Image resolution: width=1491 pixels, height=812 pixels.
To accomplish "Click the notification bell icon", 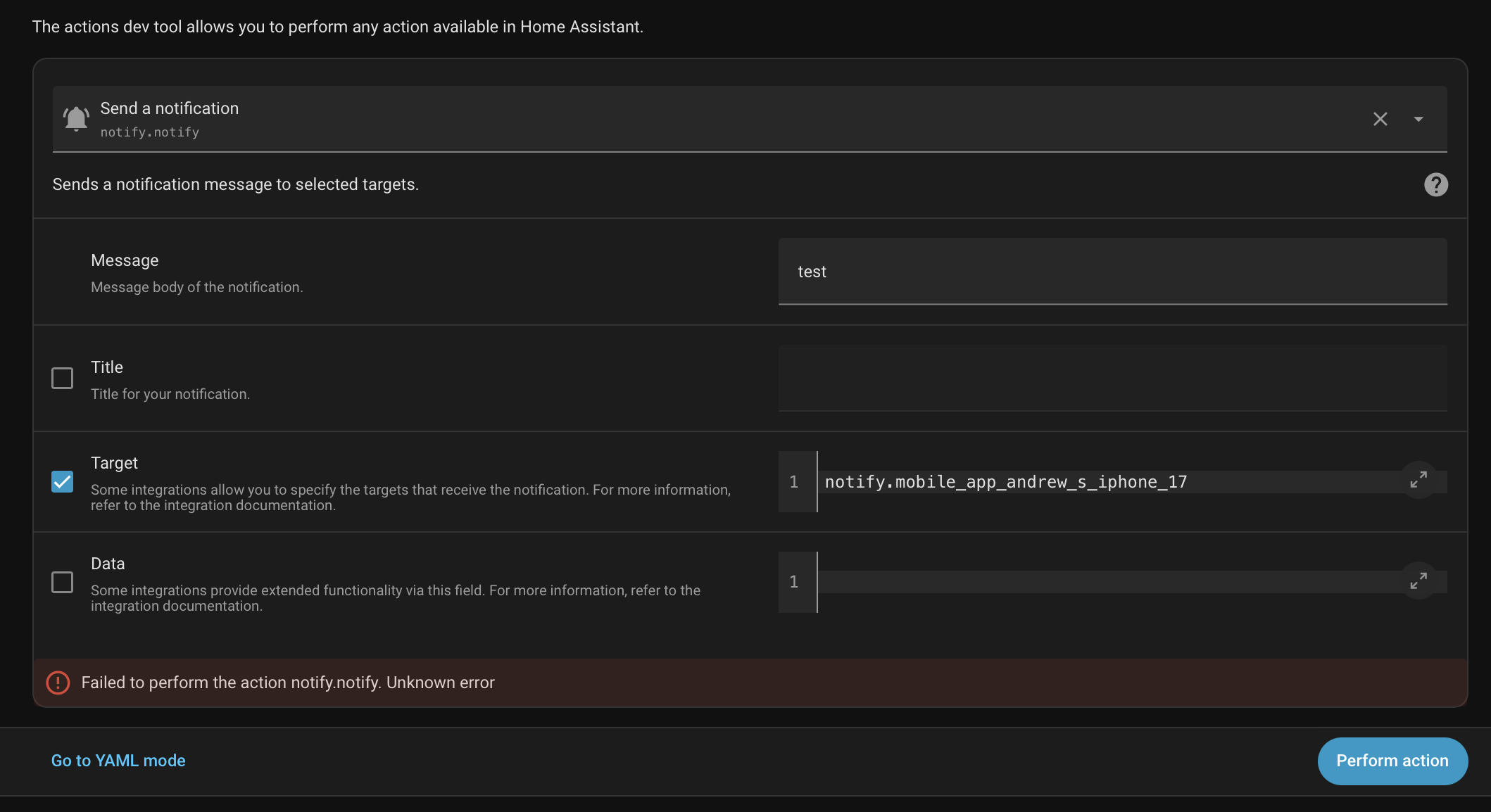I will coord(75,118).
